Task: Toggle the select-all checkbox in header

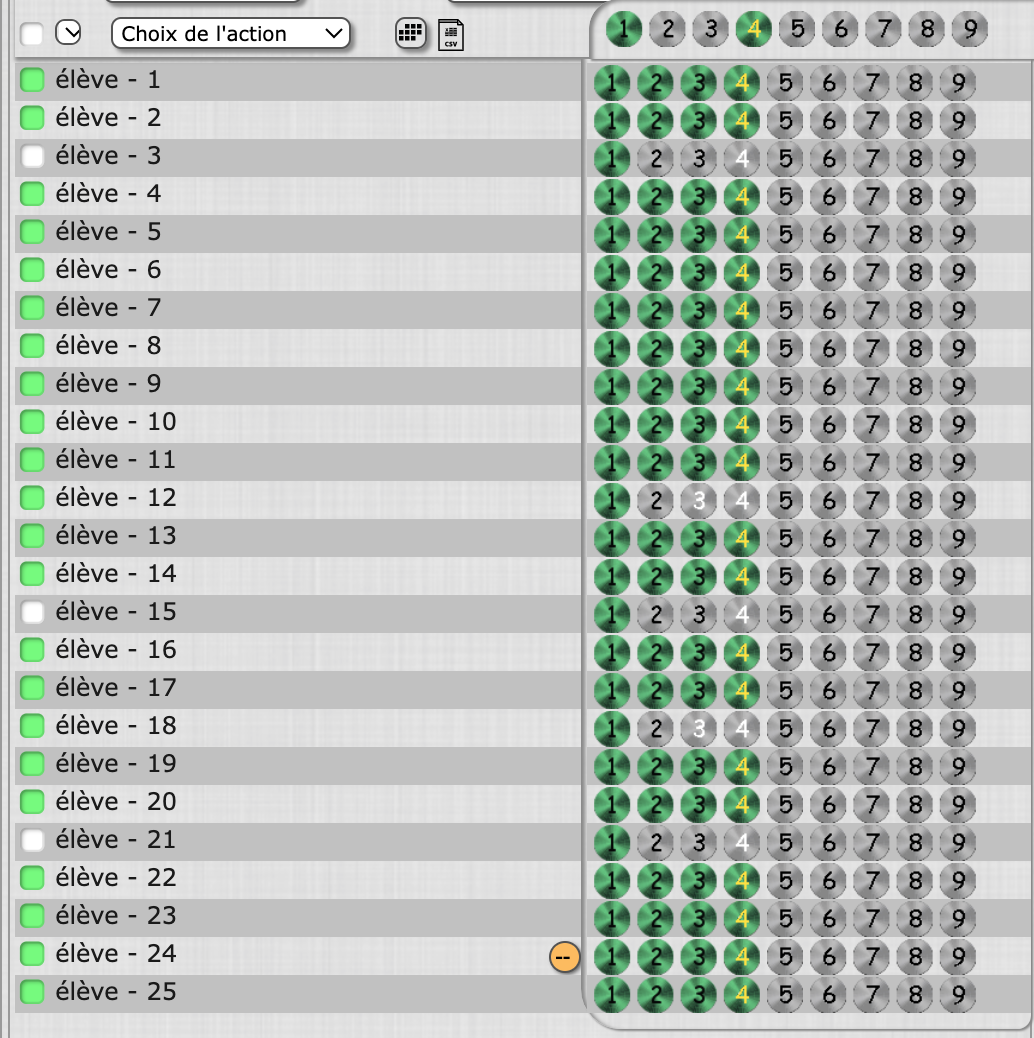Action: pos(33,34)
